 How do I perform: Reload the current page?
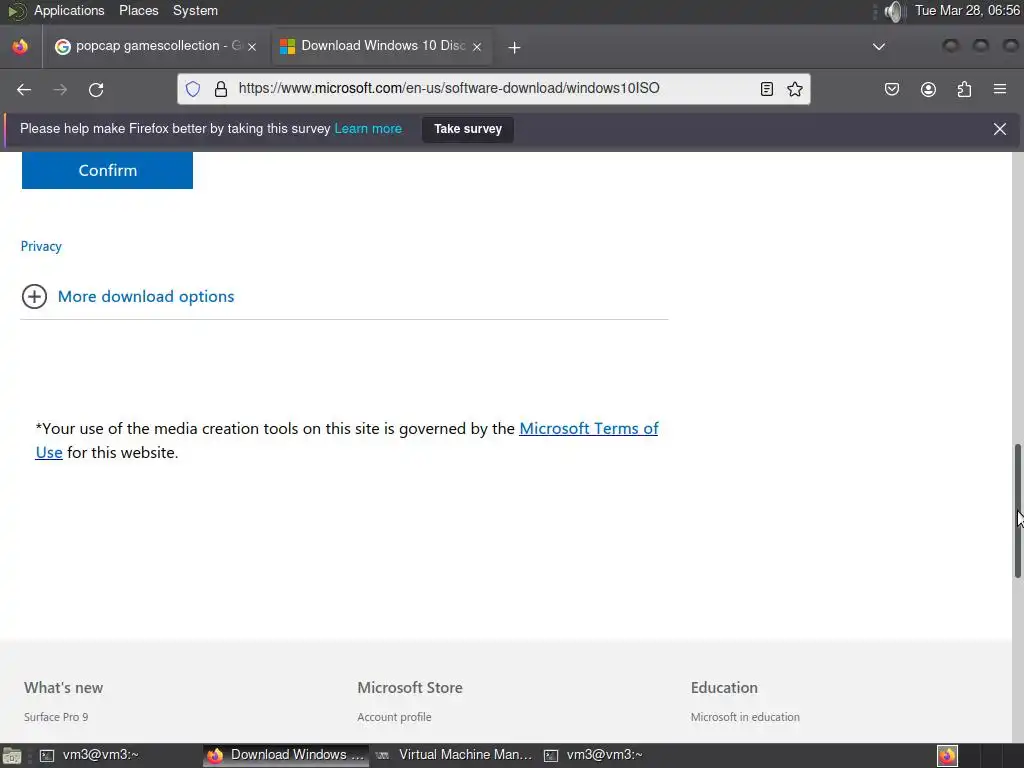(96, 89)
